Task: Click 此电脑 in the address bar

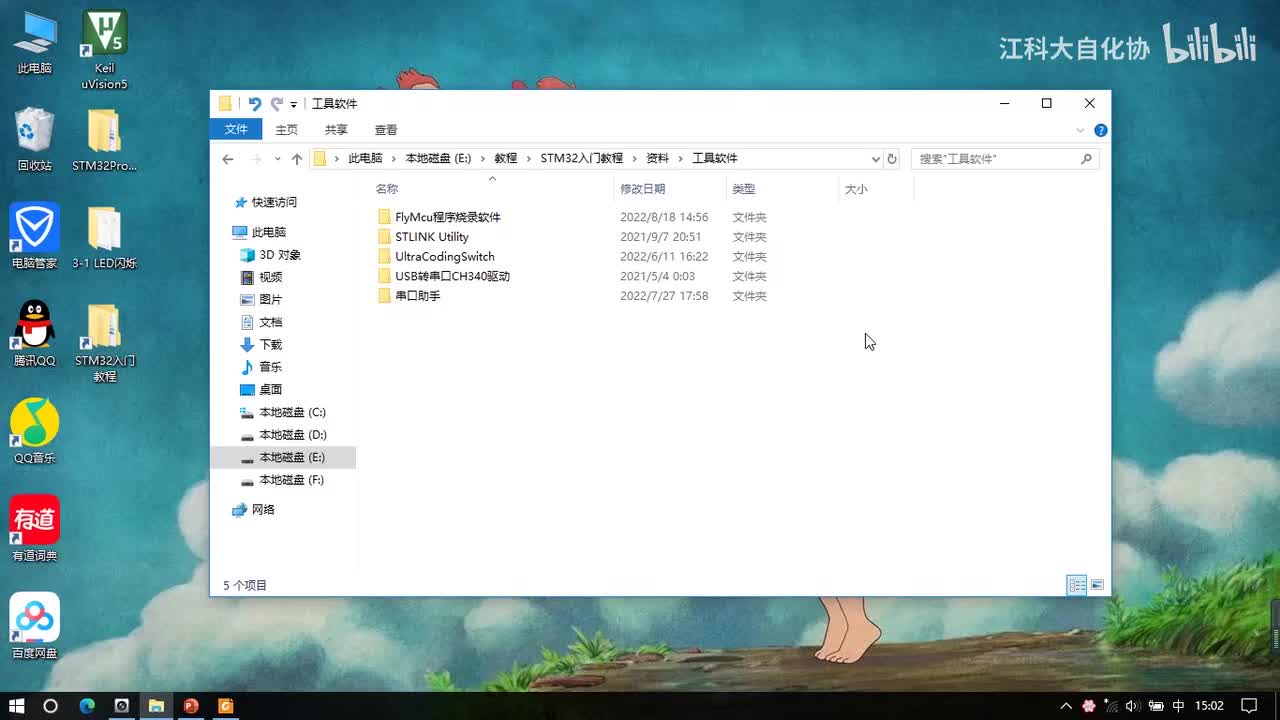Action: [x=365, y=159]
